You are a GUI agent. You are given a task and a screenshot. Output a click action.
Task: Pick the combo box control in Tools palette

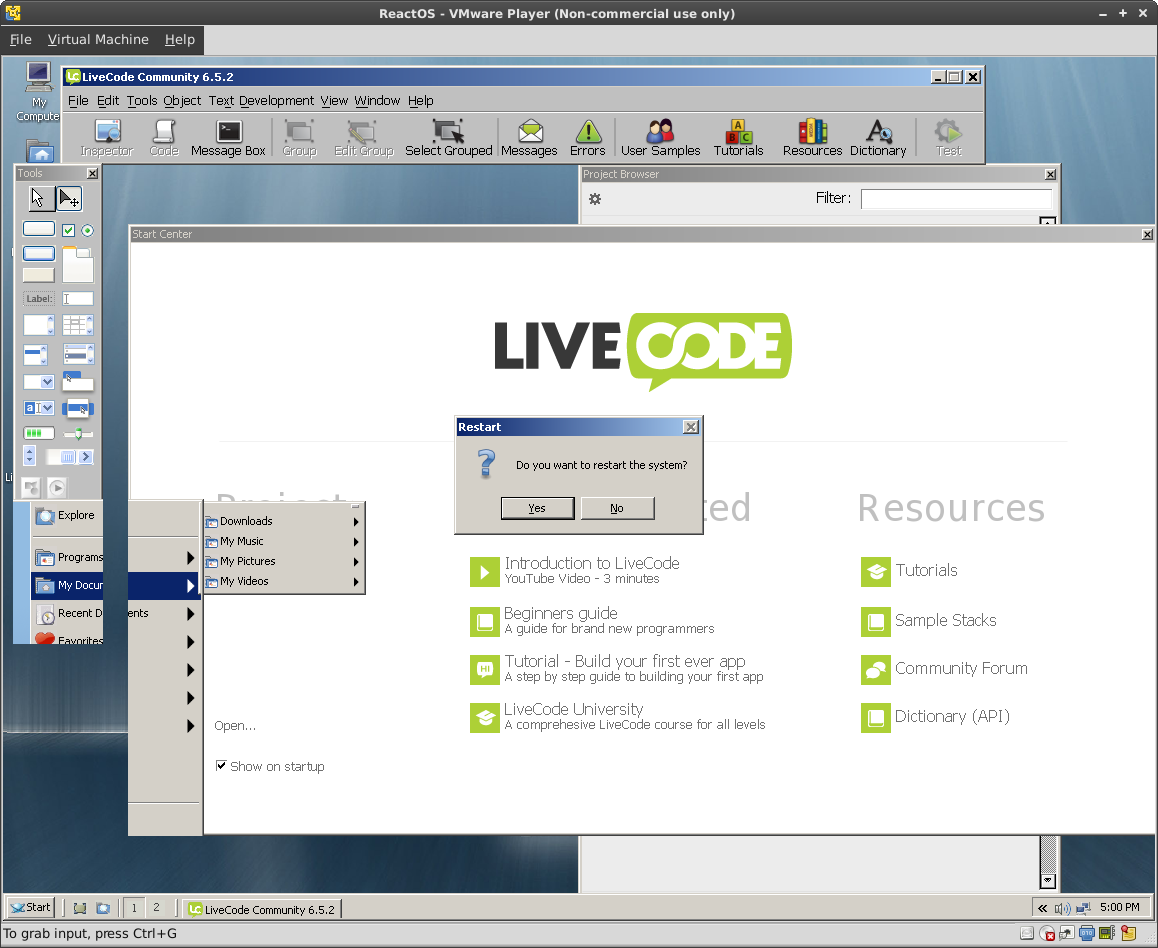[x=39, y=407]
